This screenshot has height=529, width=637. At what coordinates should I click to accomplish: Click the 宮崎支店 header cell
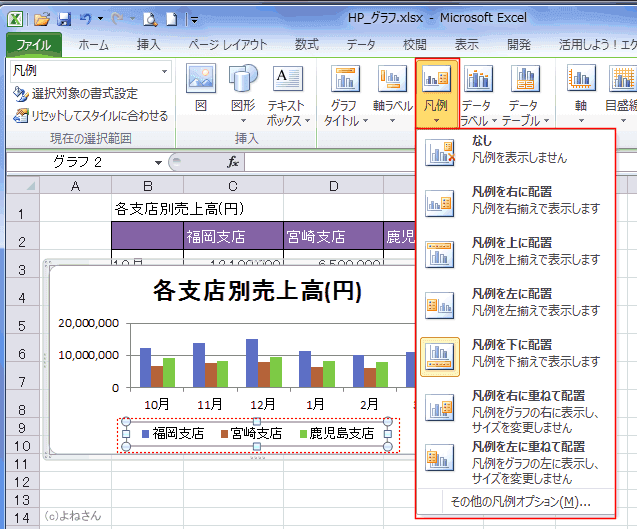point(333,236)
